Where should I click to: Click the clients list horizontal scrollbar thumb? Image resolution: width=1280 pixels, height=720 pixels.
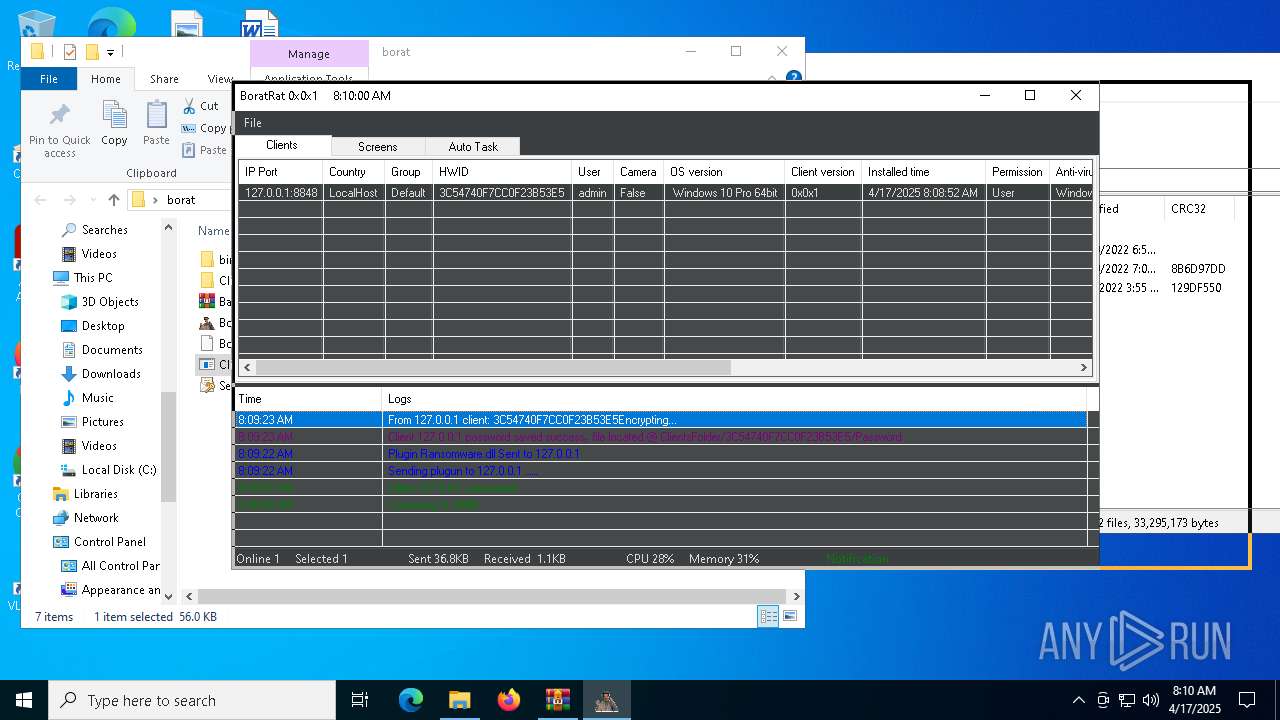[x=494, y=367]
